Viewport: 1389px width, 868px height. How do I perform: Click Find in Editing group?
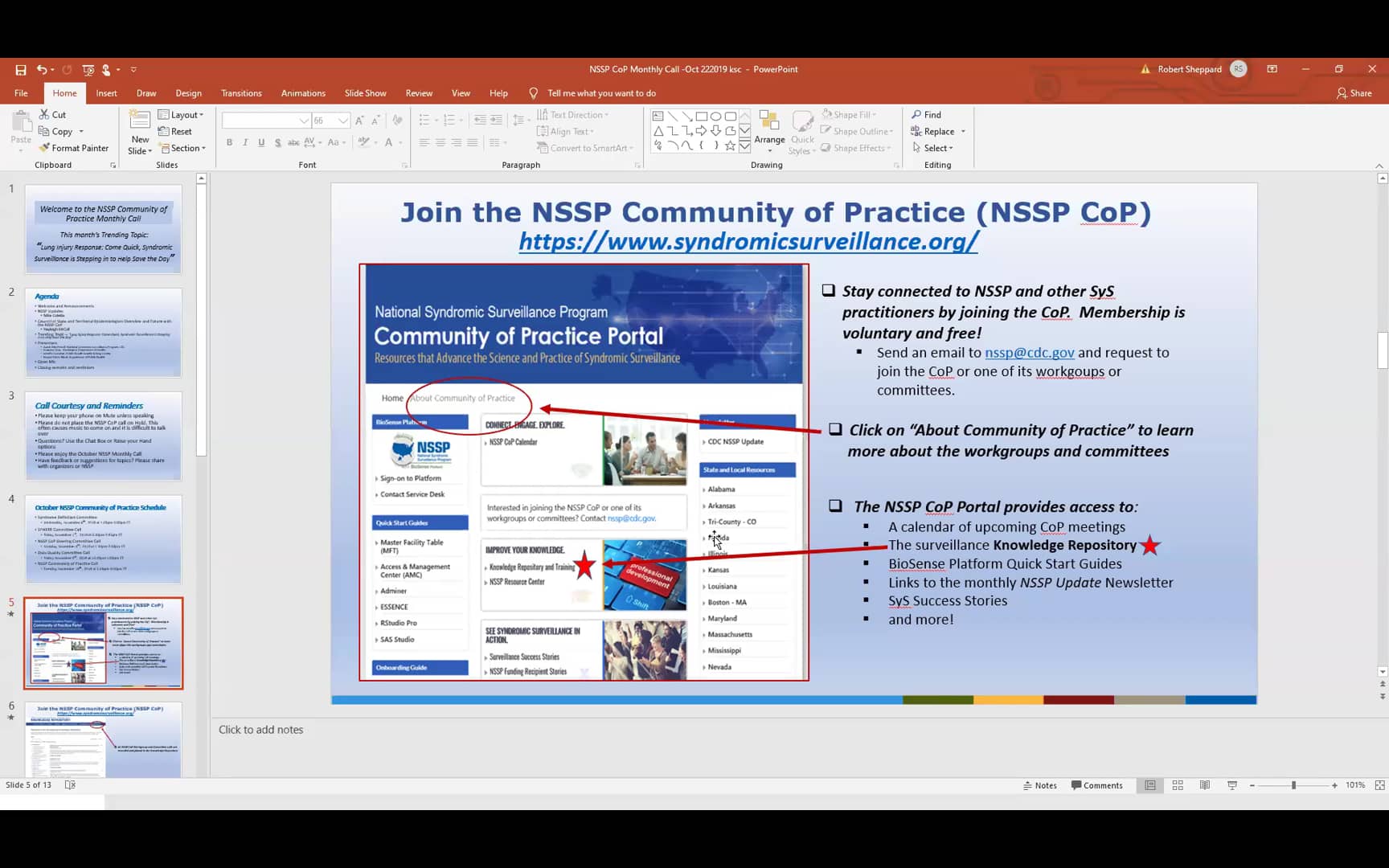[x=926, y=115]
